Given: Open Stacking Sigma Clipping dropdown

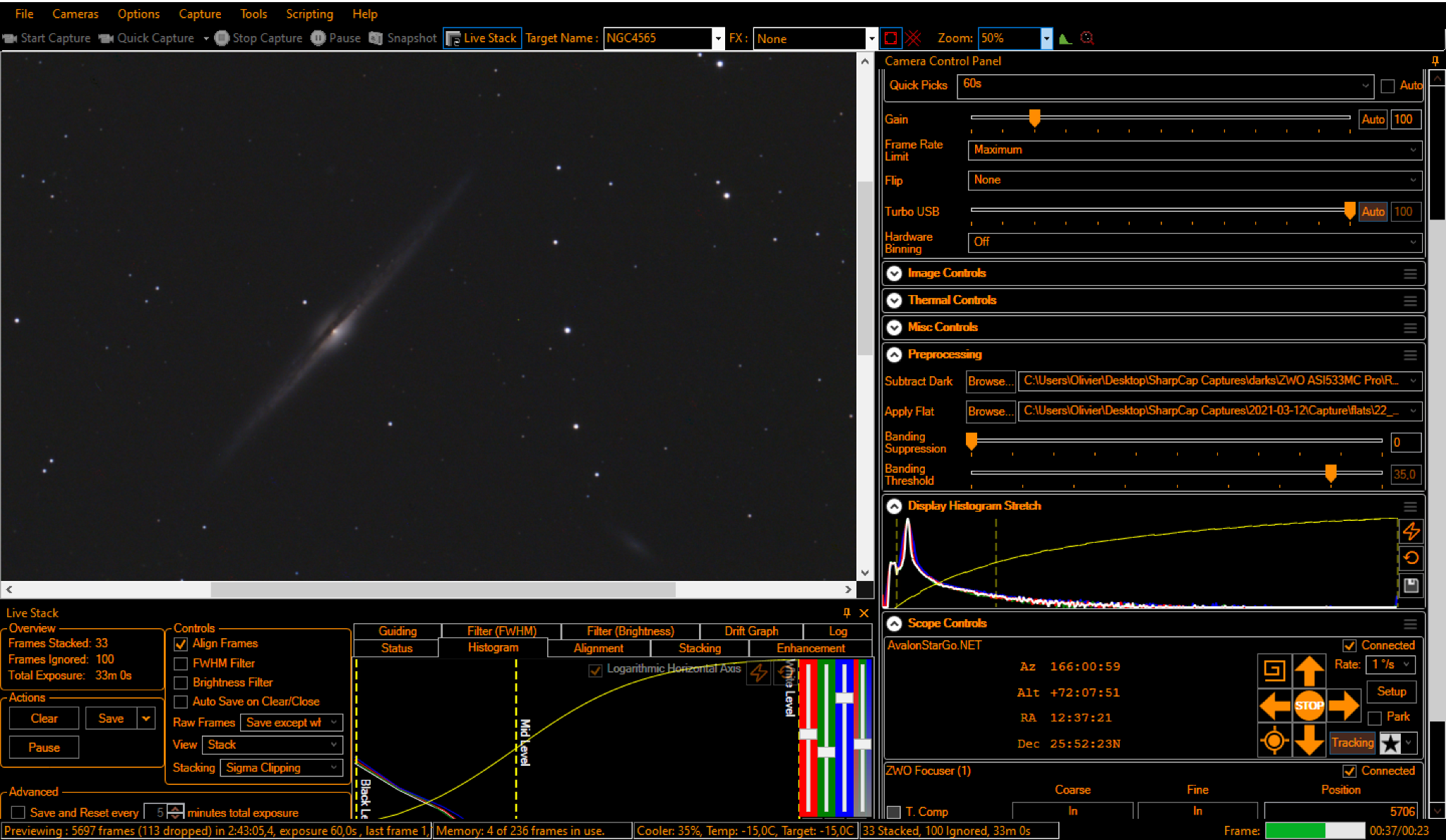Looking at the screenshot, I should pyautogui.click(x=281, y=768).
